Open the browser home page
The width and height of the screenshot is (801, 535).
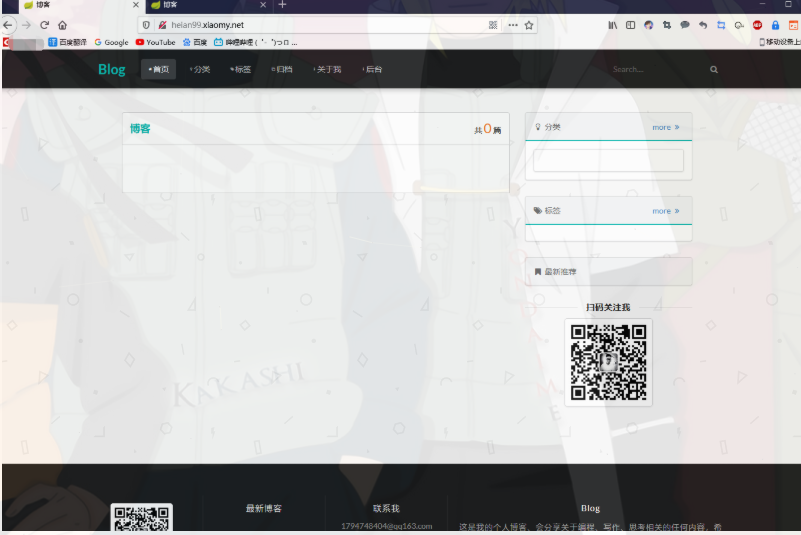pos(62,25)
